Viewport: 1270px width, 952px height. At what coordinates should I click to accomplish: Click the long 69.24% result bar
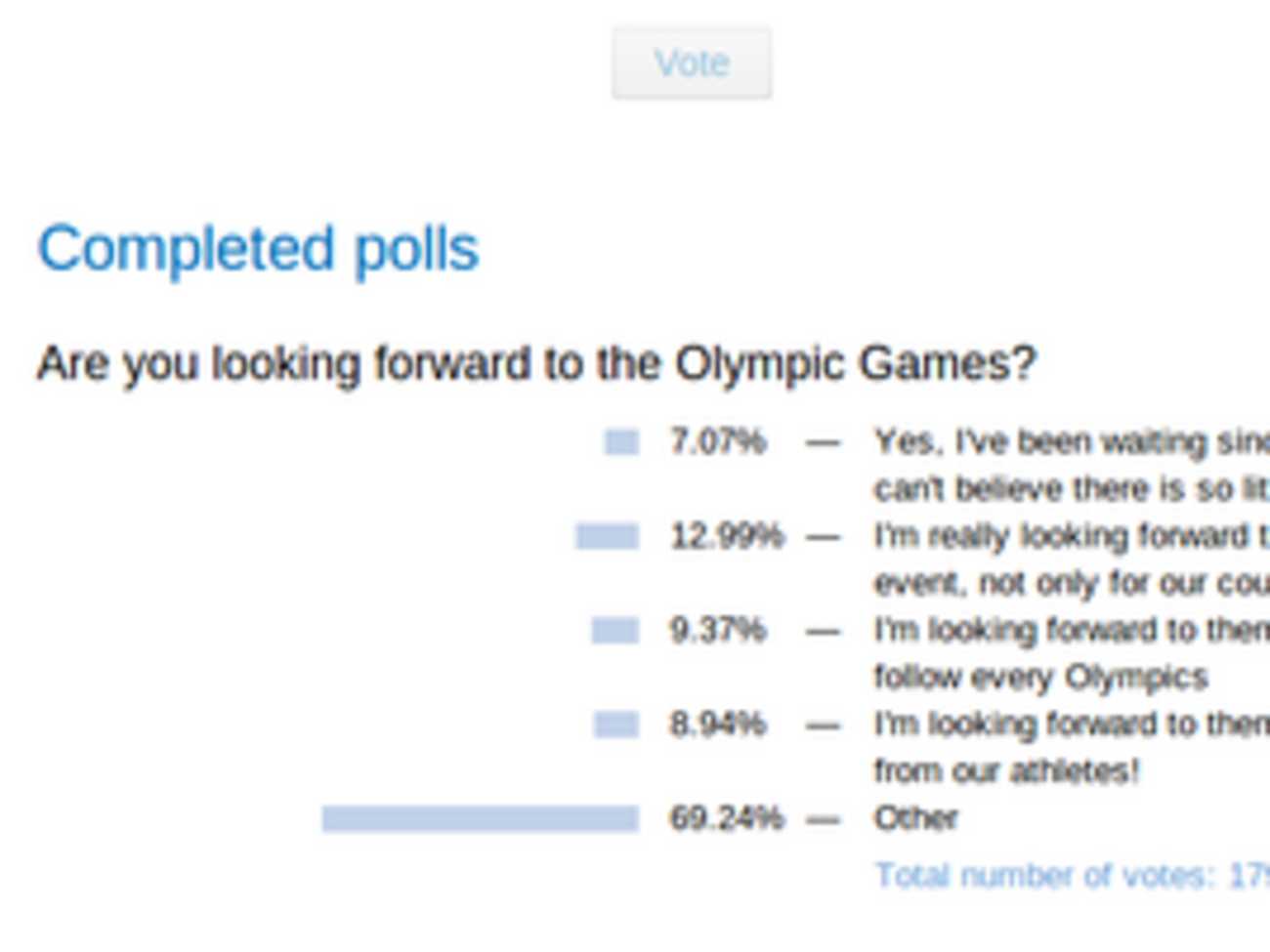click(x=480, y=818)
